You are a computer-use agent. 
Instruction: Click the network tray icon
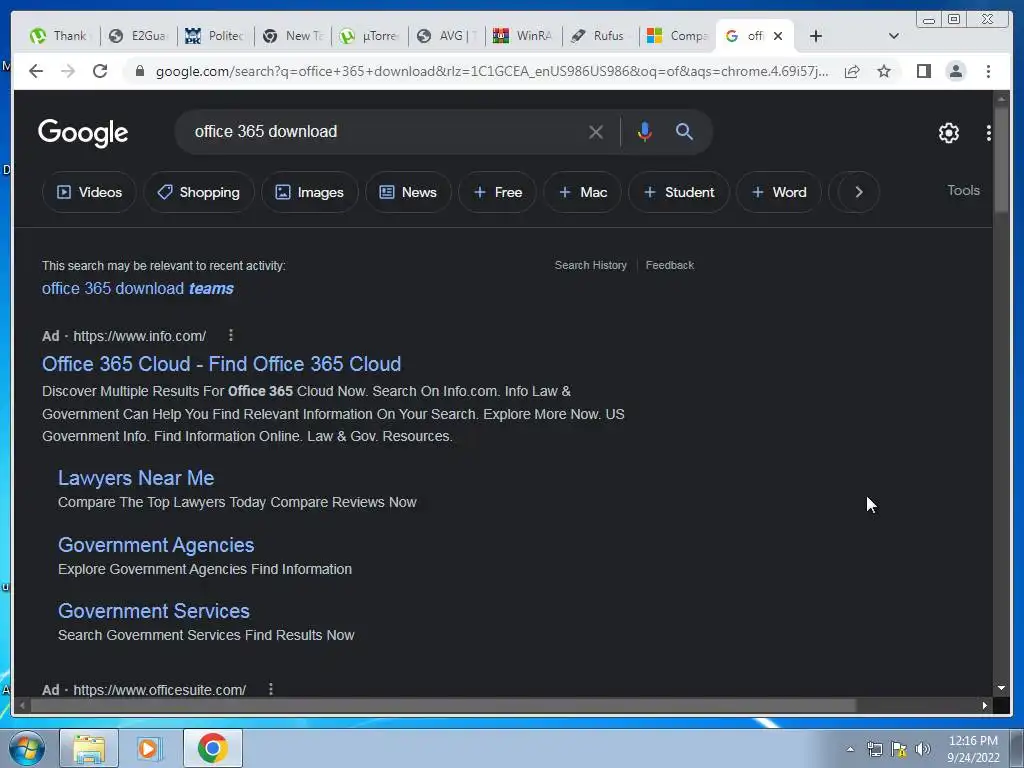tap(874, 749)
